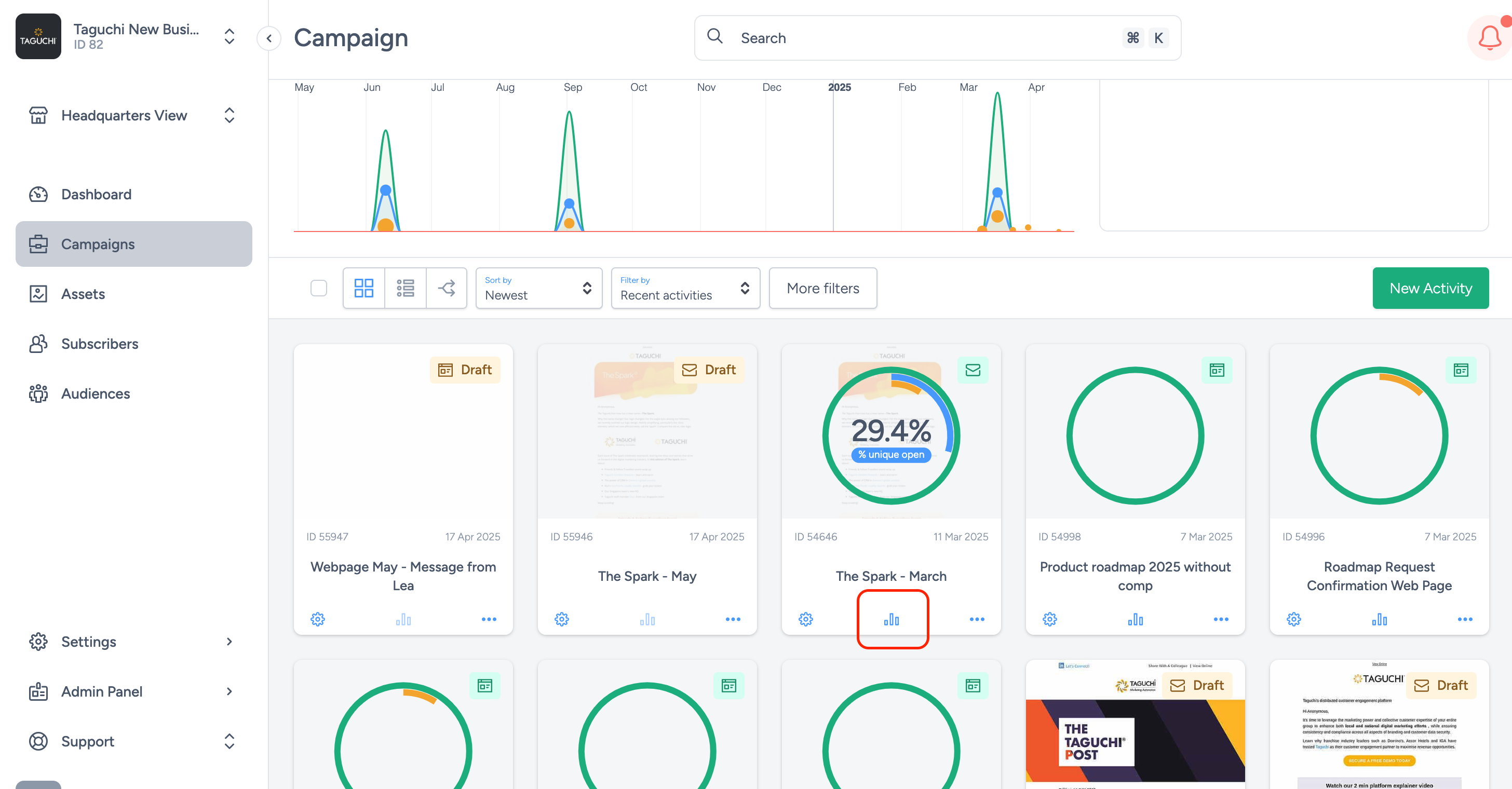Open more options for Roadmap Request Confirmation card
Screen dimensions: 1512x789
pyautogui.click(x=1466, y=619)
